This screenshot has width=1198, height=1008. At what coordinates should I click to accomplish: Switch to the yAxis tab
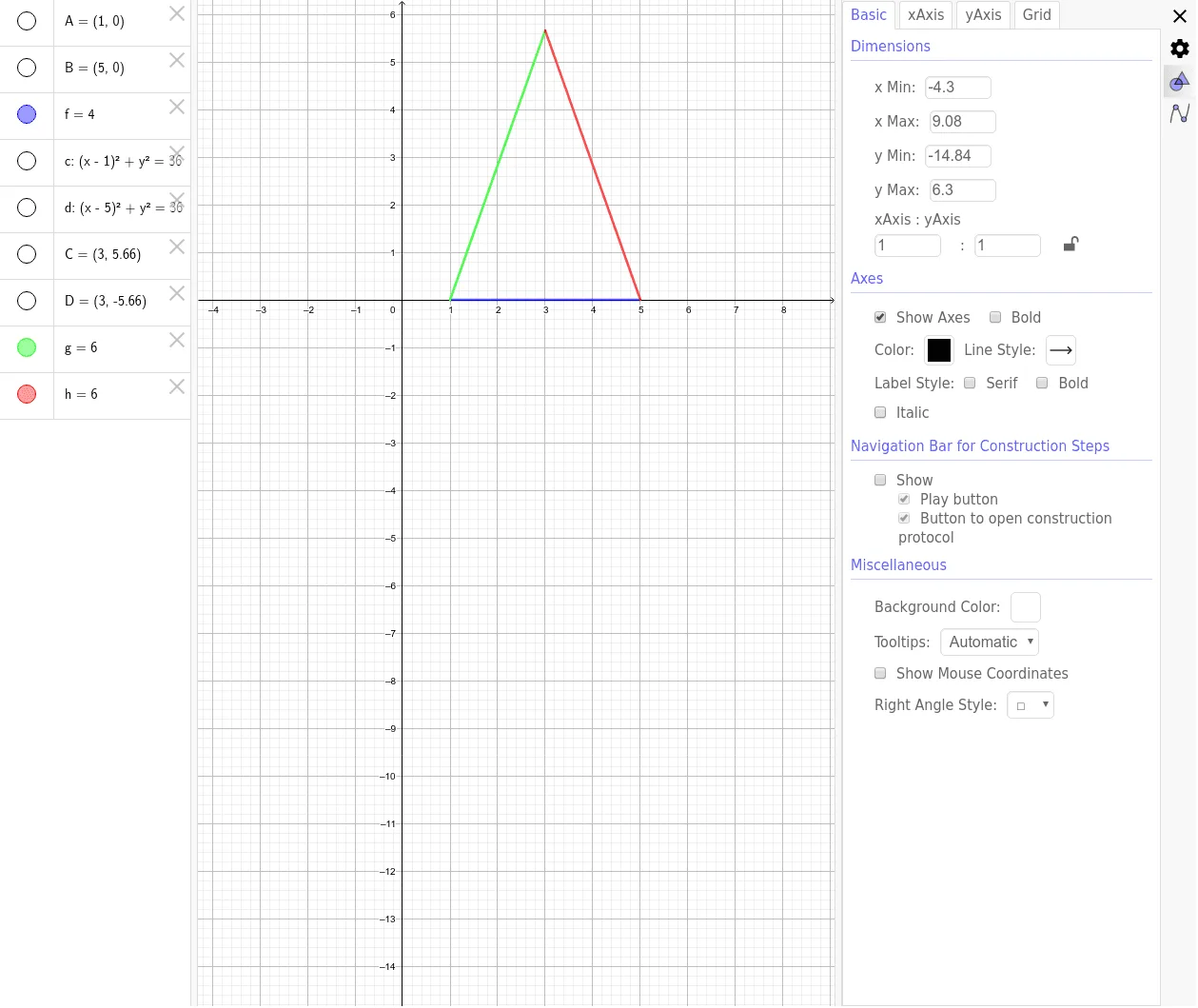pos(983,14)
